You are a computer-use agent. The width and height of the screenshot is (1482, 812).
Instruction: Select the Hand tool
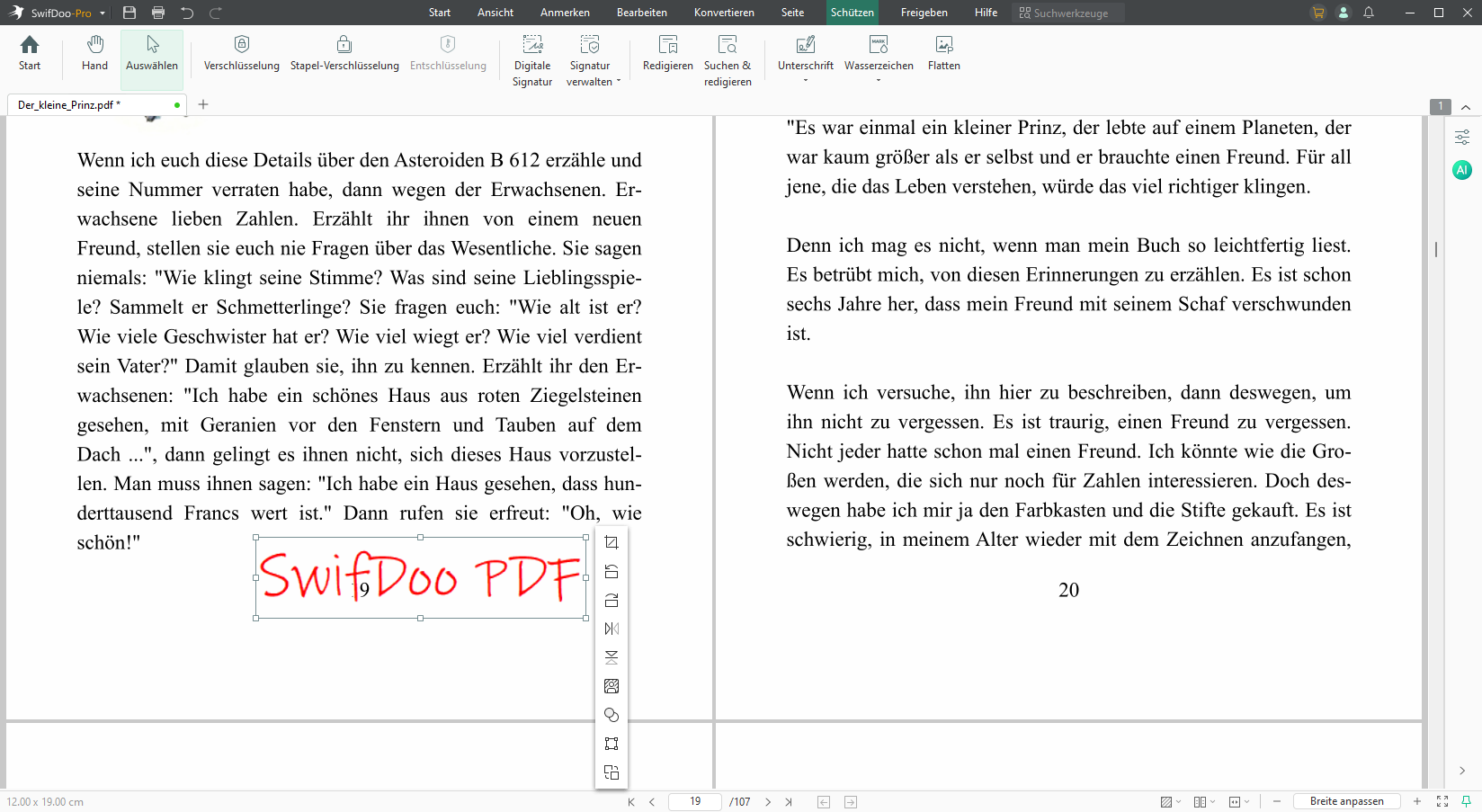94,53
